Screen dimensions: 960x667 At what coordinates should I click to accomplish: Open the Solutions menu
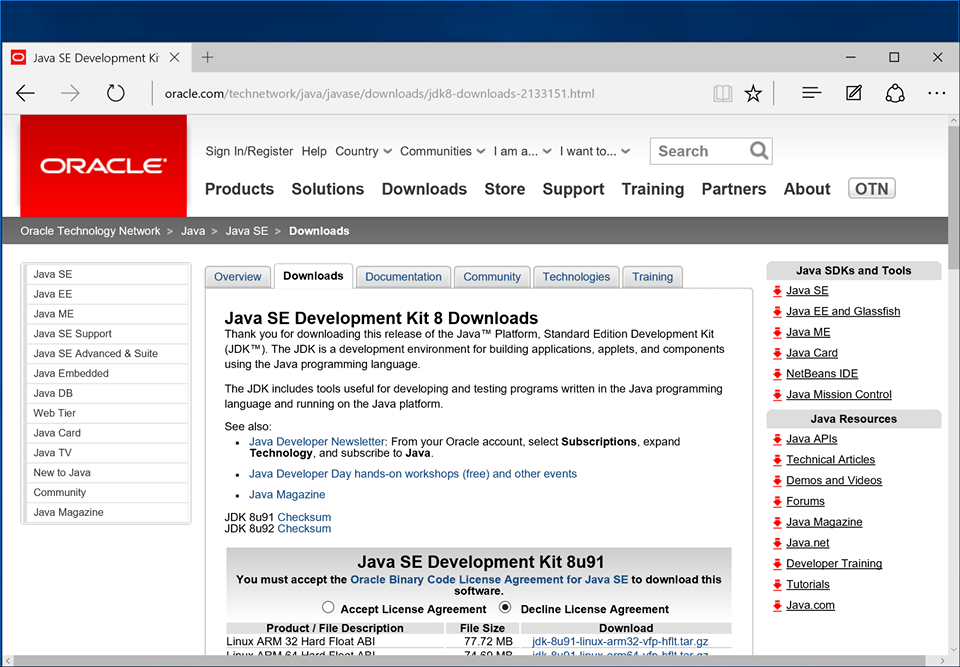pos(328,189)
